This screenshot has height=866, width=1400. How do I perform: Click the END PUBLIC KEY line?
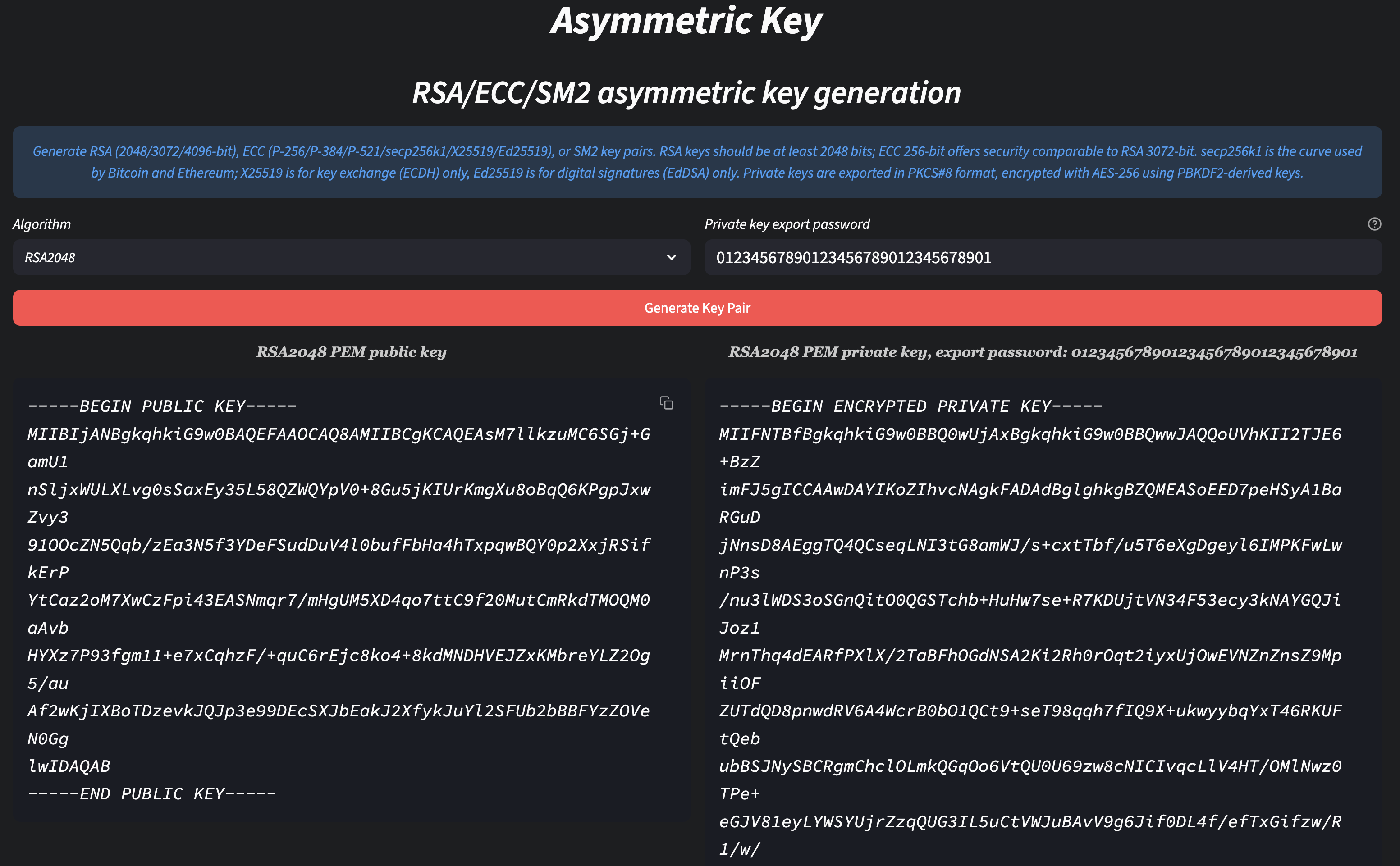(152, 794)
